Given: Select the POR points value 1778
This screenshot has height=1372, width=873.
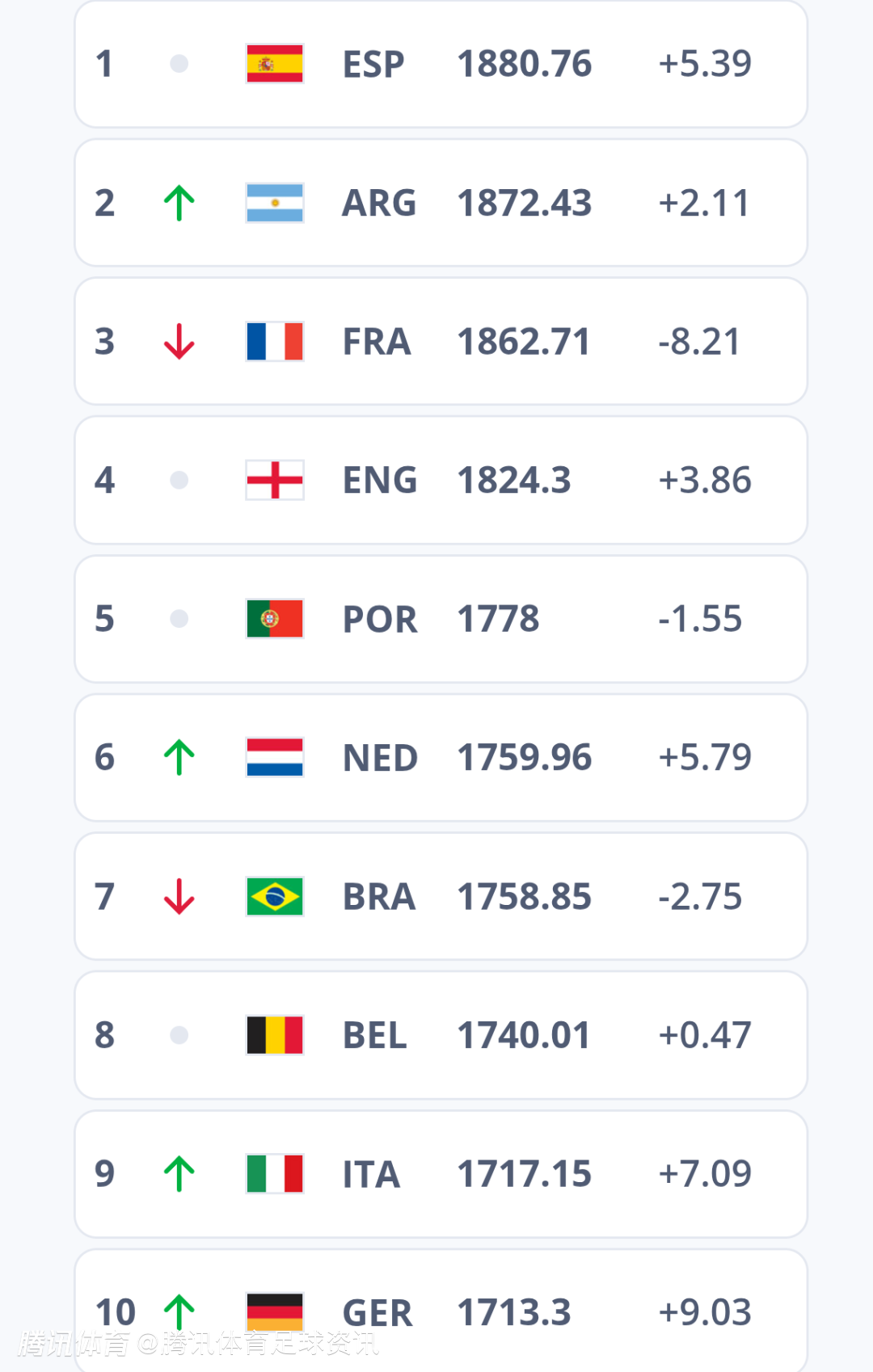Looking at the screenshot, I should click(x=498, y=619).
